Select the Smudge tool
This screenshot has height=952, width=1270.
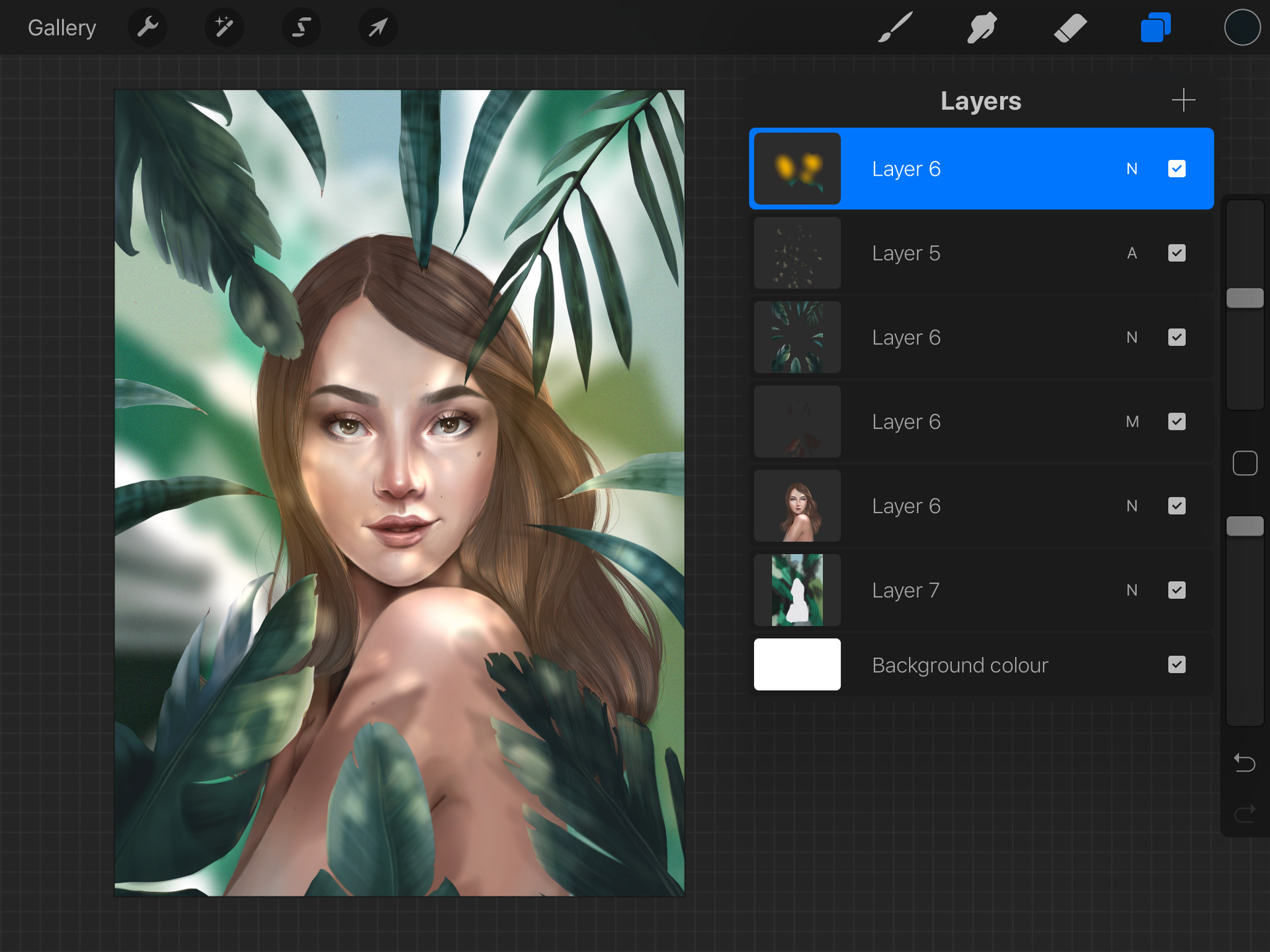pos(982,28)
